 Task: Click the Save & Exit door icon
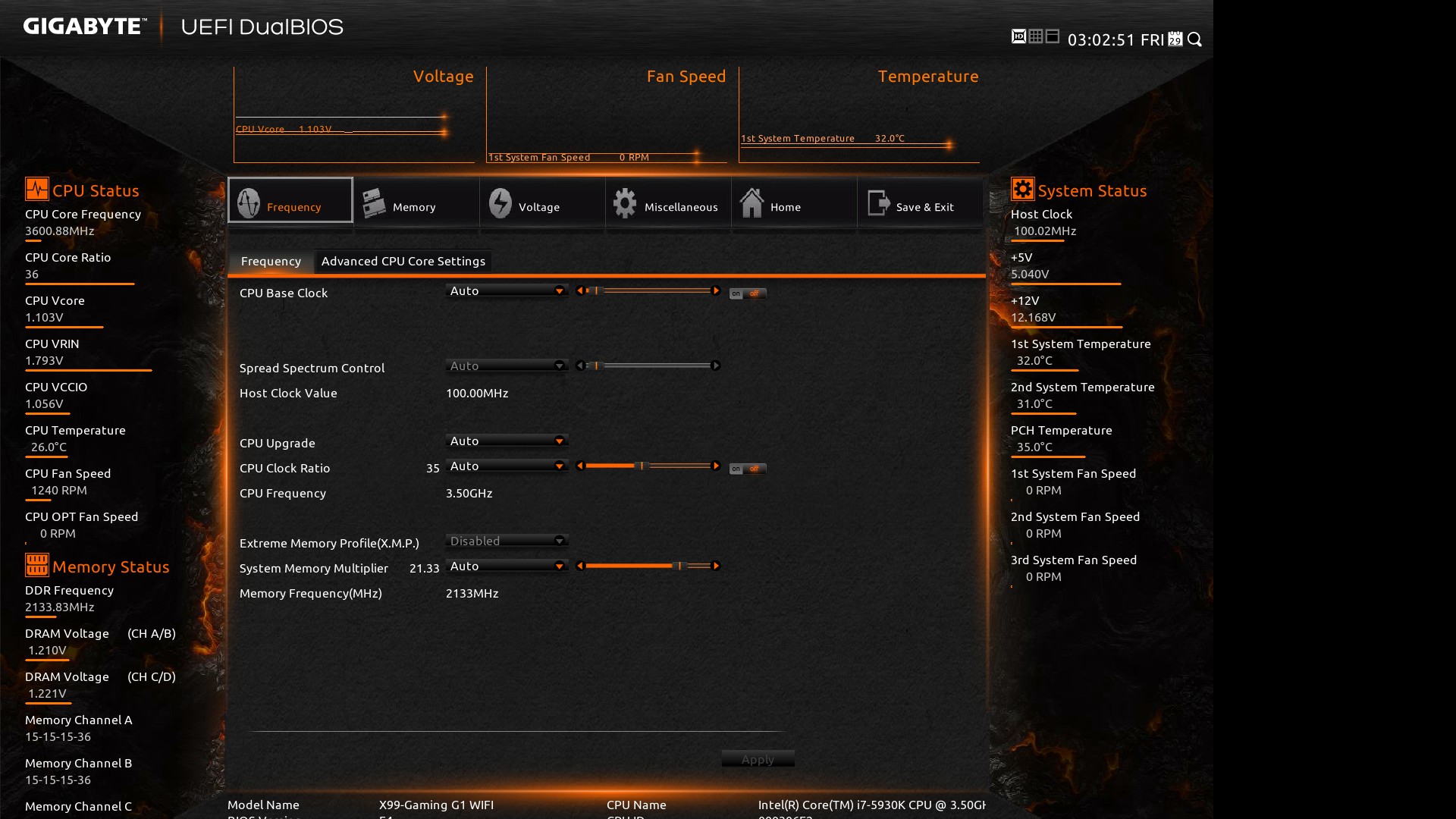click(878, 202)
